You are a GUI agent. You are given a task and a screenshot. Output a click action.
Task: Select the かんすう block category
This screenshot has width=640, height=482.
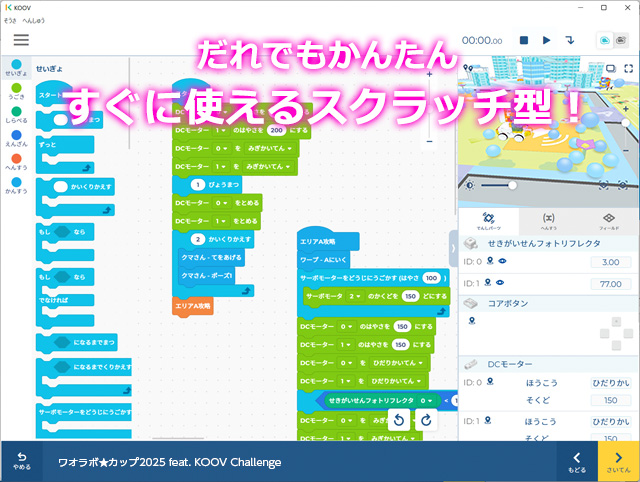pos(16,185)
